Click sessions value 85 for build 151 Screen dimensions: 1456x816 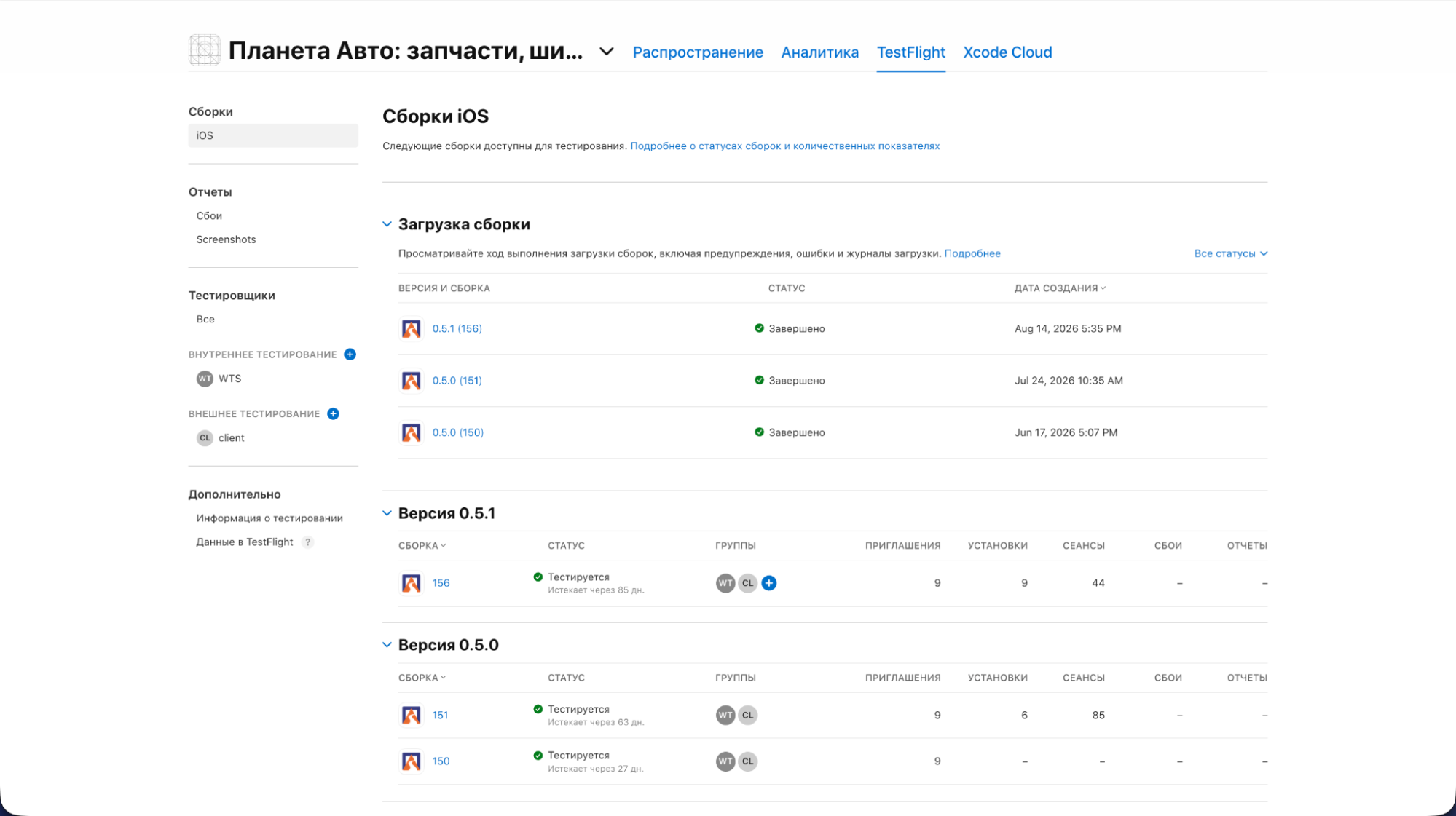(1098, 715)
